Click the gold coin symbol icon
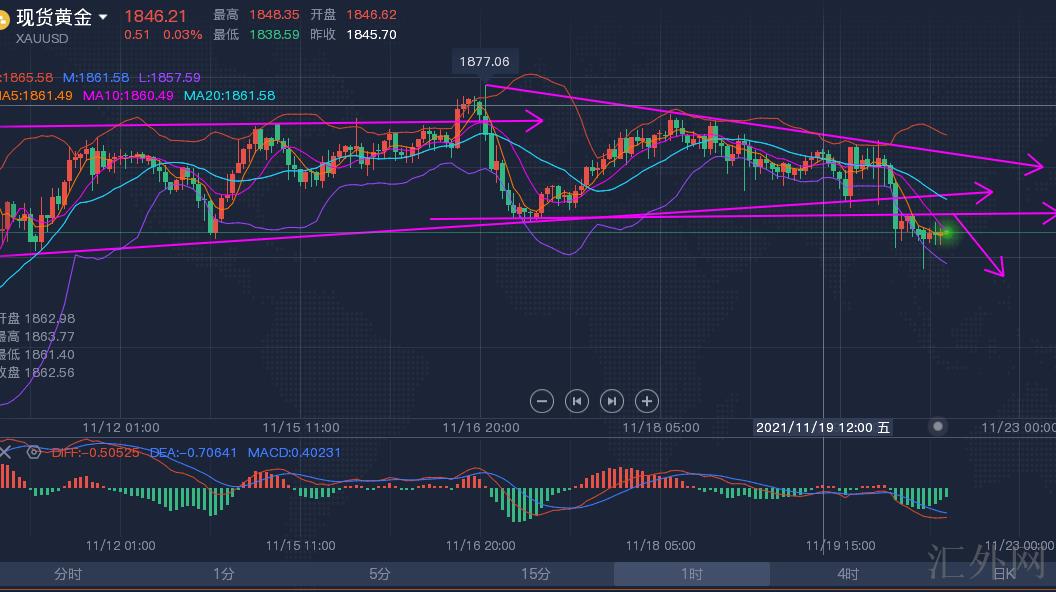Viewport: 1056px width, 592px height. 3,18
